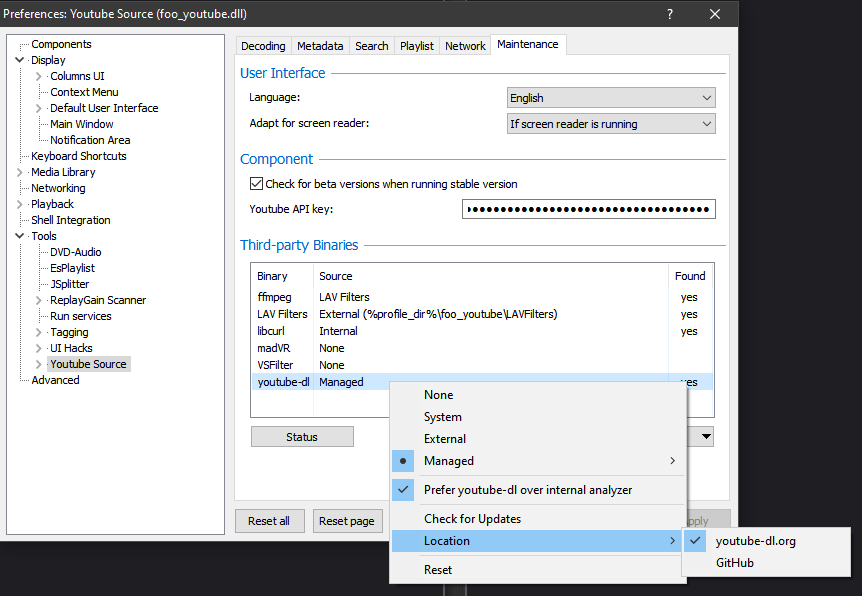Click the Reset page button
Image resolution: width=862 pixels, height=596 pixels.
tap(346, 521)
